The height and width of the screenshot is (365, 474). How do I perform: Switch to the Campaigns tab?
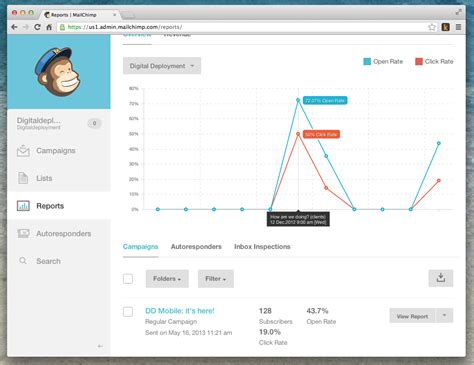click(140, 247)
